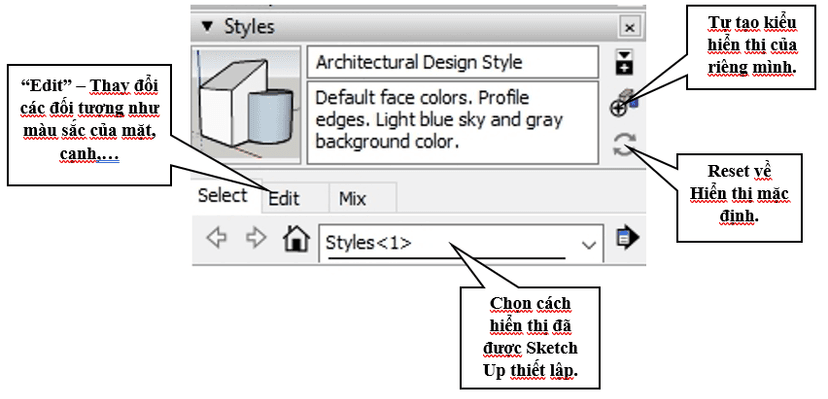Create a new style icon

624,103
